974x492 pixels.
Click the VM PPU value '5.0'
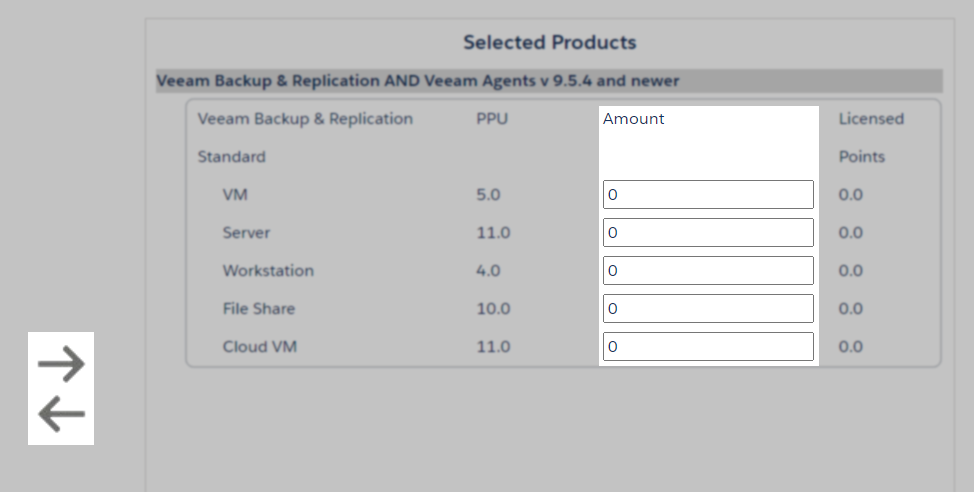click(488, 194)
